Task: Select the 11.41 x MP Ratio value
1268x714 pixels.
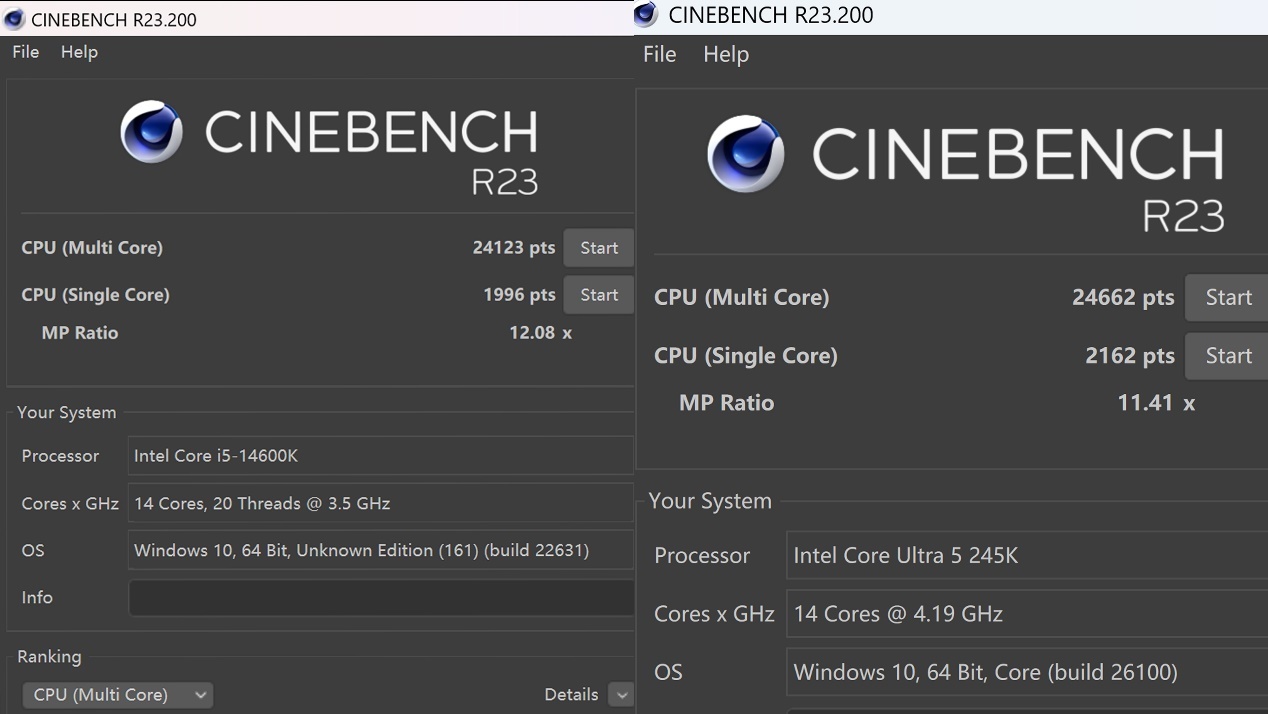Action: pos(1156,403)
